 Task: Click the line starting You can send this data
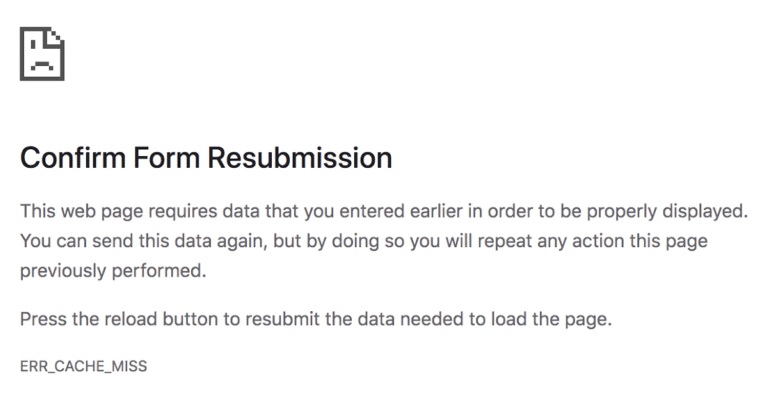click(x=364, y=241)
